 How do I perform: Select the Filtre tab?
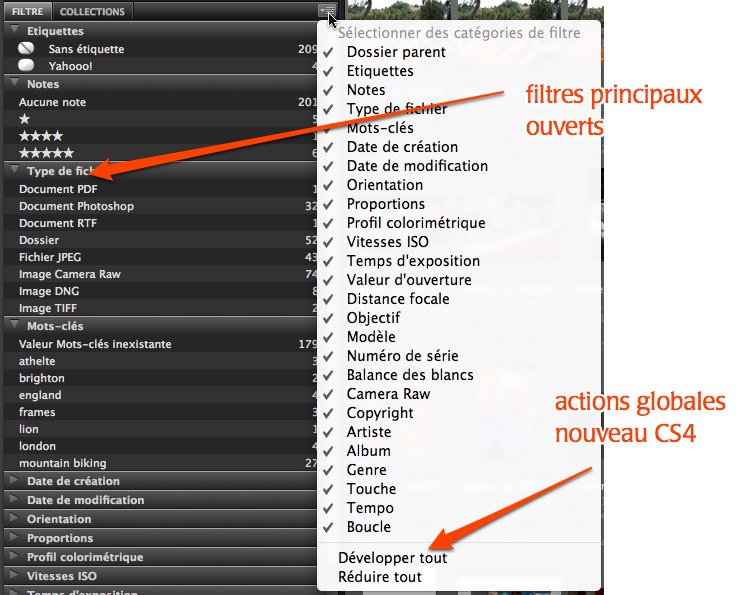click(27, 12)
